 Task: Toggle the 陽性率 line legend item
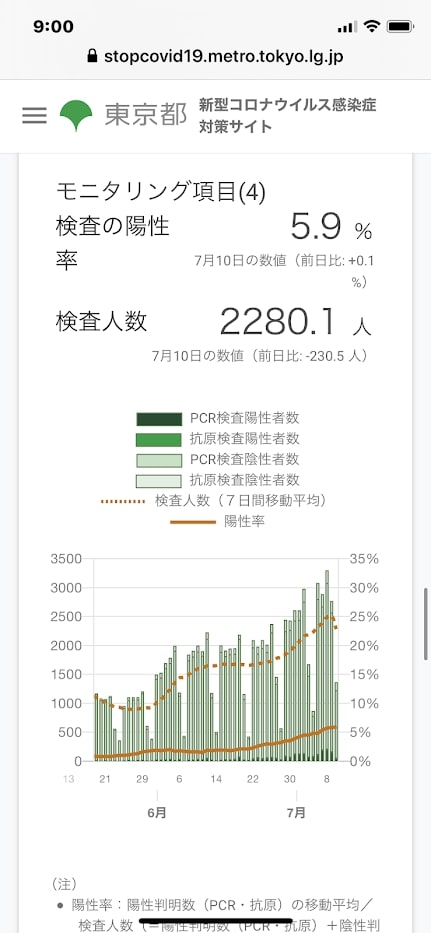click(x=218, y=522)
